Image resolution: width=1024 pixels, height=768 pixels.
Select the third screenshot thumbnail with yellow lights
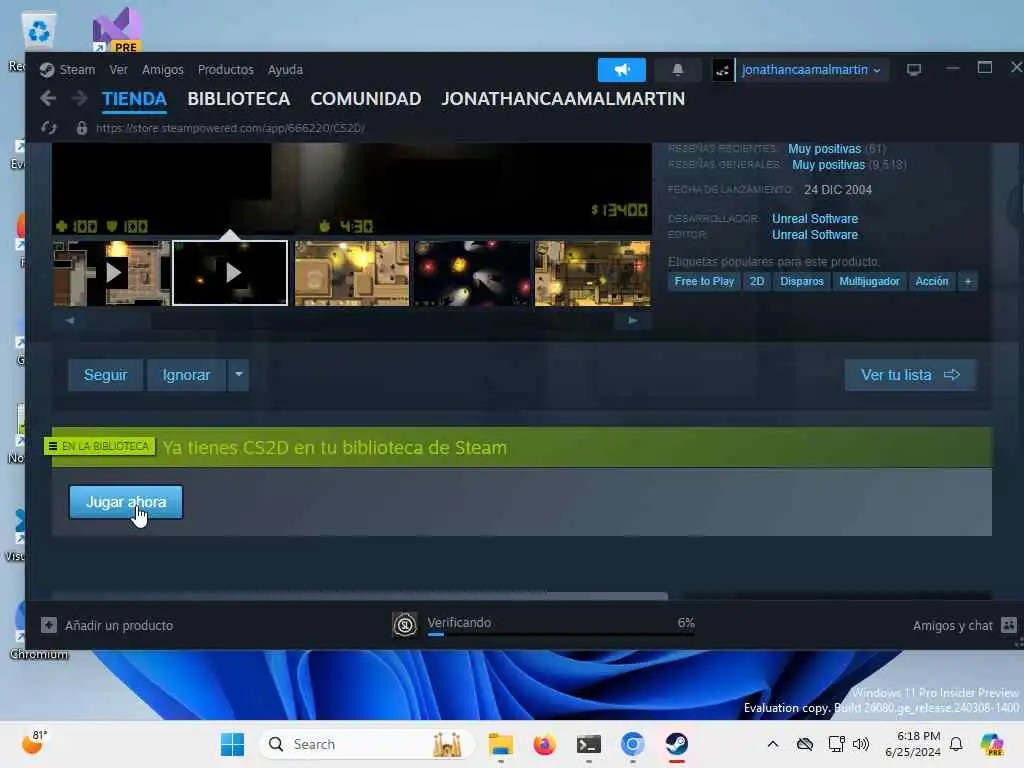click(x=352, y=273)
